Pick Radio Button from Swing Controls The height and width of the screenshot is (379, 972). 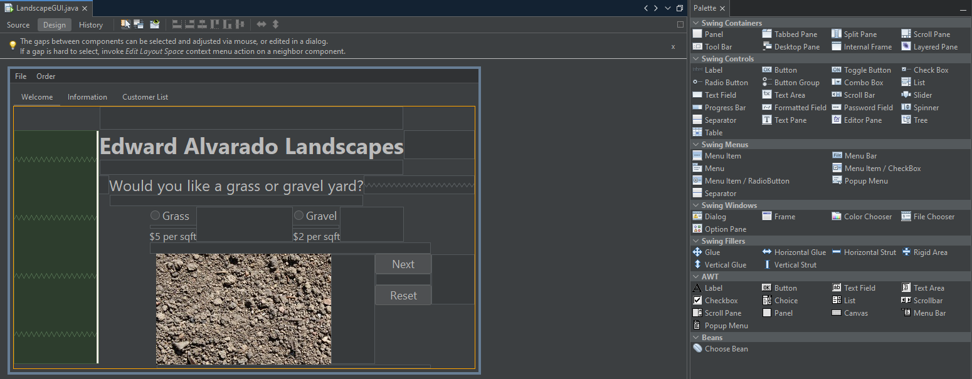(x=720, y=82)
